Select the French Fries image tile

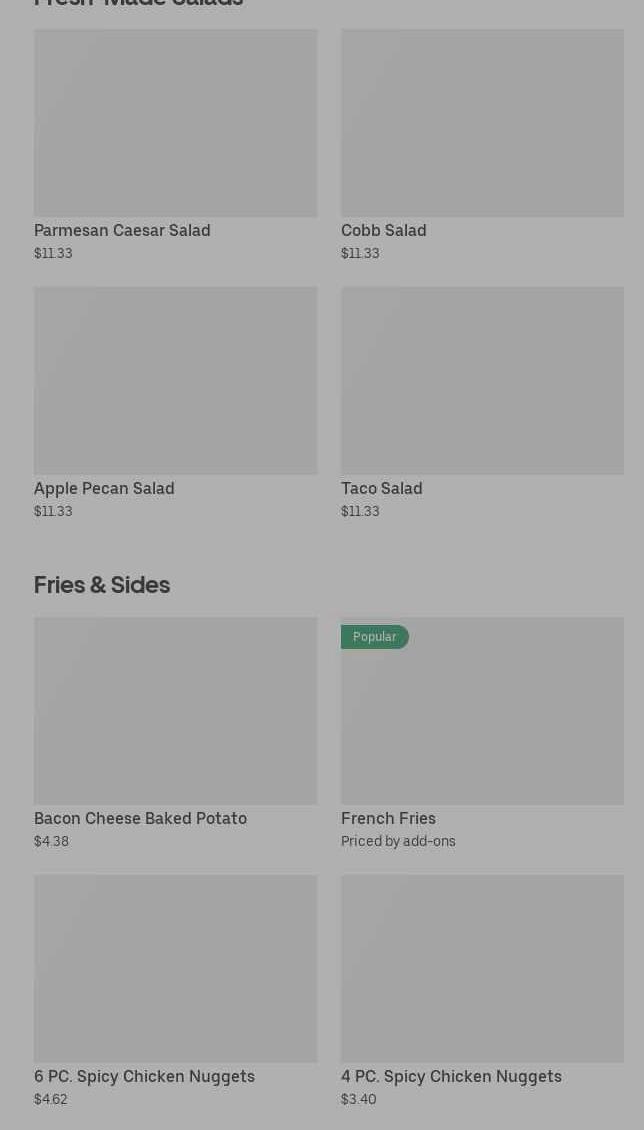(482, 720)
